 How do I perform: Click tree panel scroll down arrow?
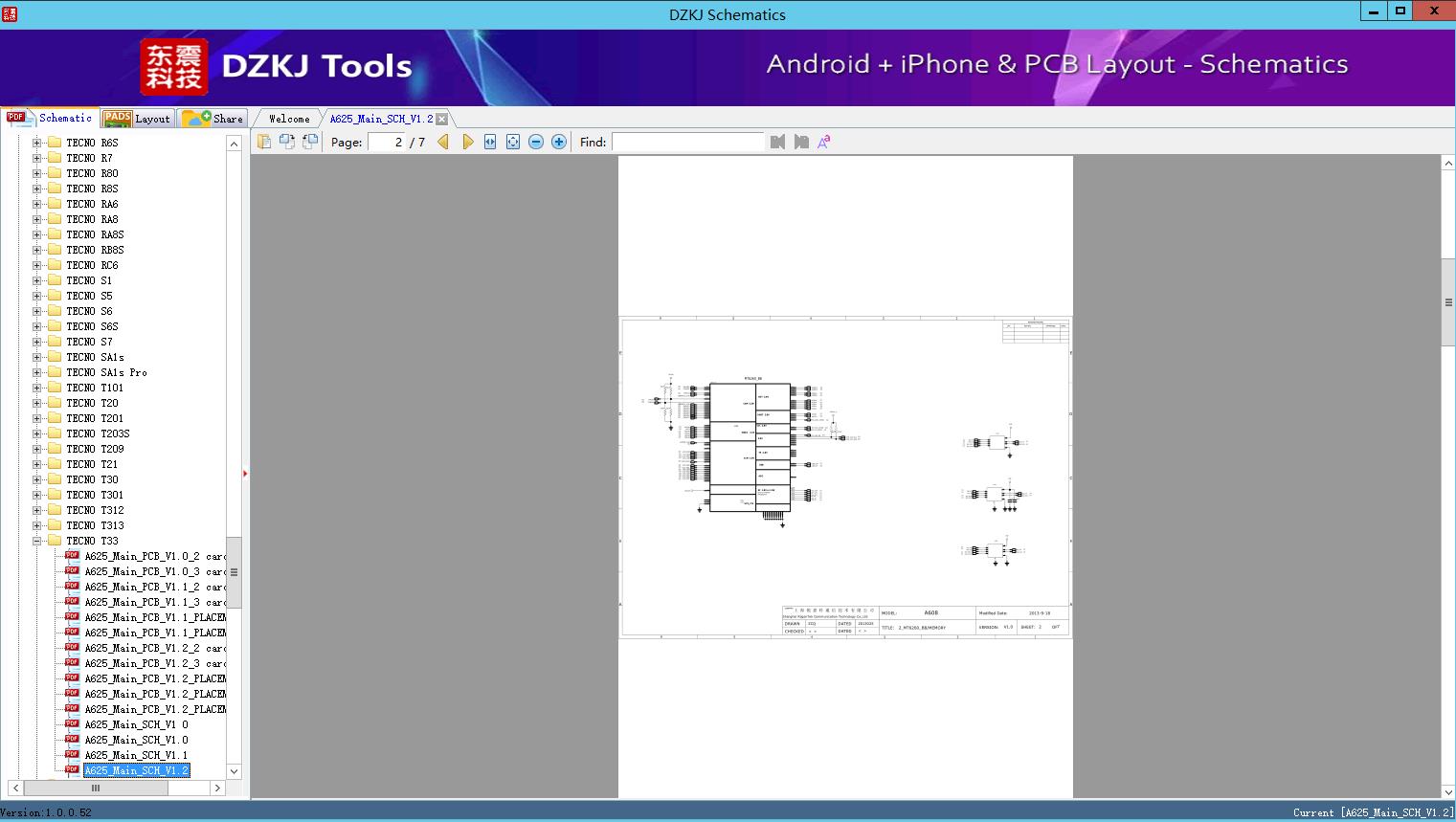234,771
